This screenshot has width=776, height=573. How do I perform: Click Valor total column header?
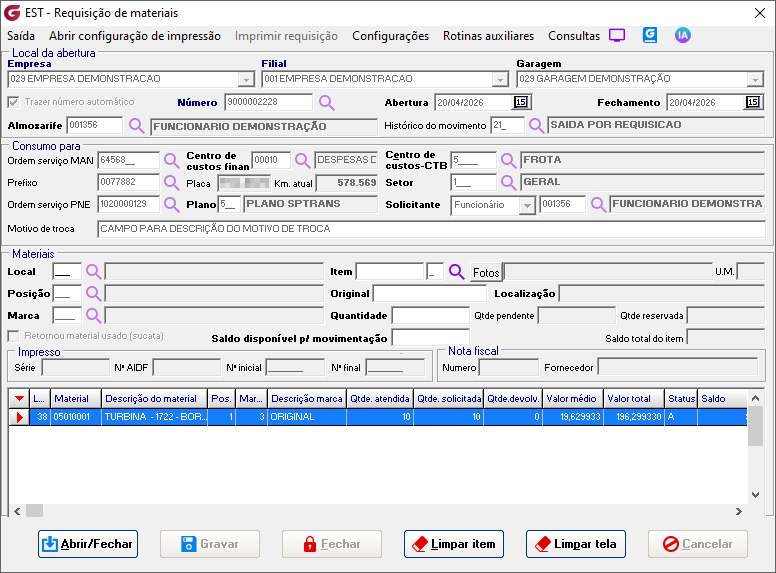pos(633,399)
